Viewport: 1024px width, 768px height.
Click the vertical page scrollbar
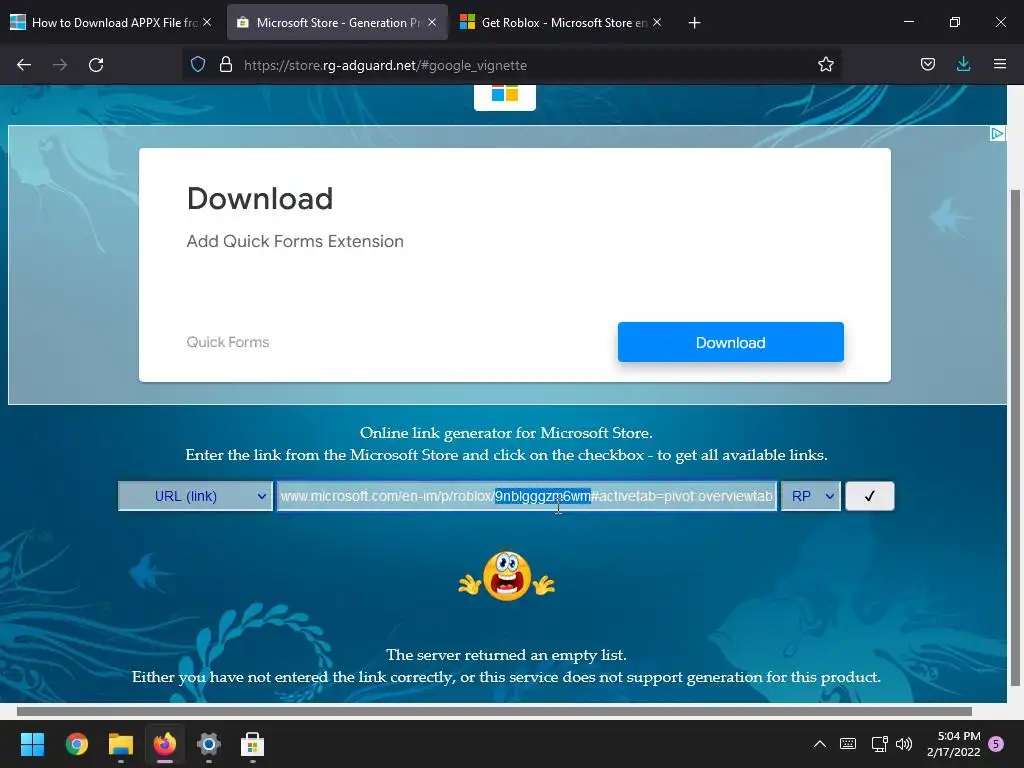[1015, 438]
